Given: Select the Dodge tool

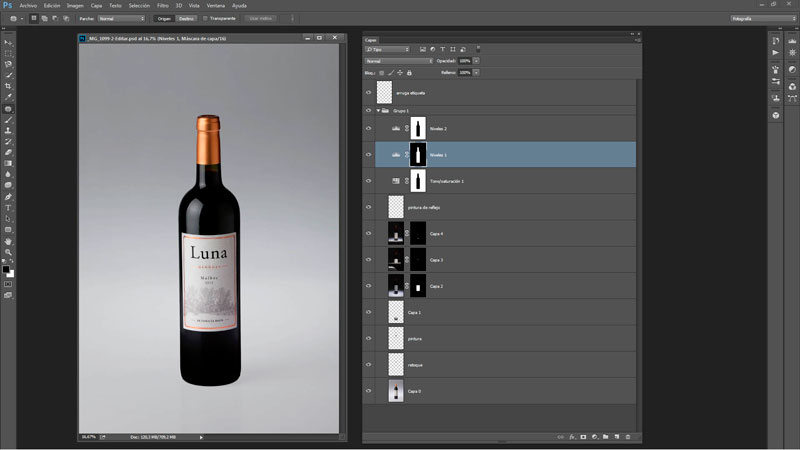Looking at the screenshot, I should [8, 185].
